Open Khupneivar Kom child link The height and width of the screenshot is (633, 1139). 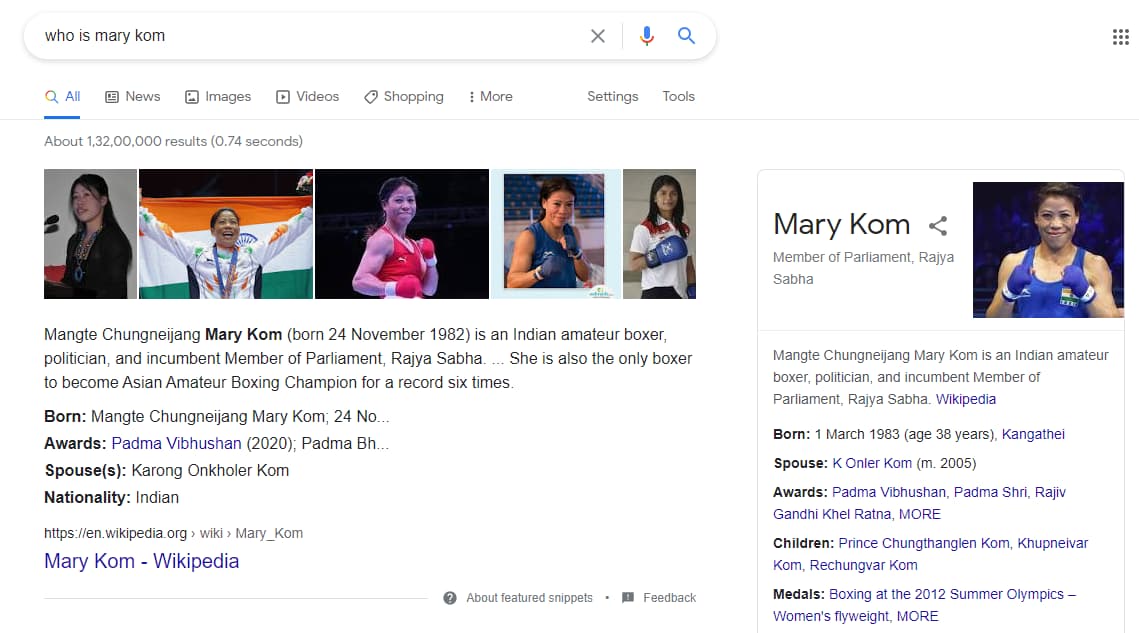tap(931, 554)
